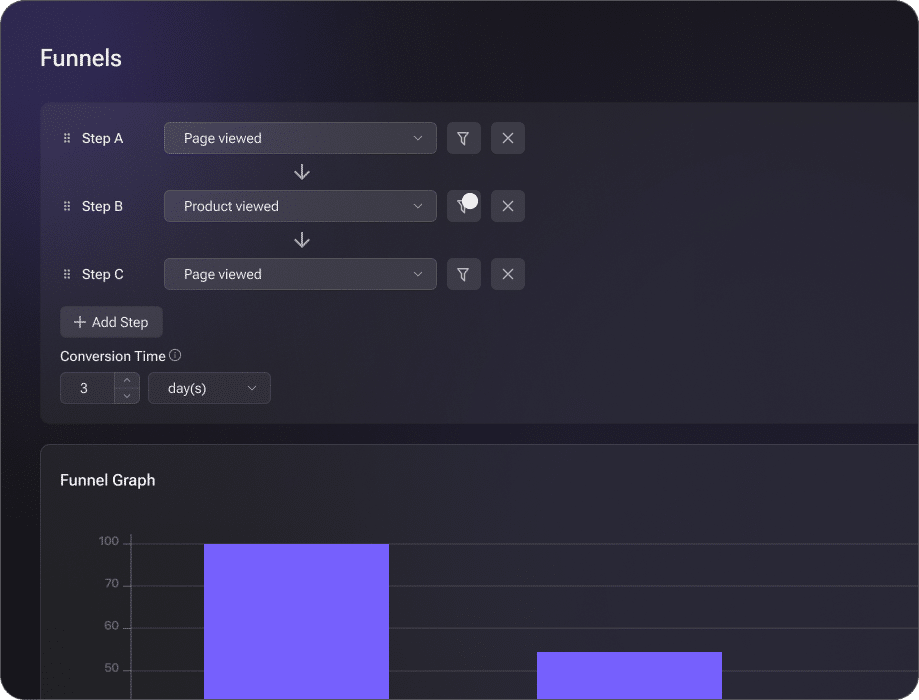919x700 pixels.
Task: Open filter for Step B
Action: point(464,206)
